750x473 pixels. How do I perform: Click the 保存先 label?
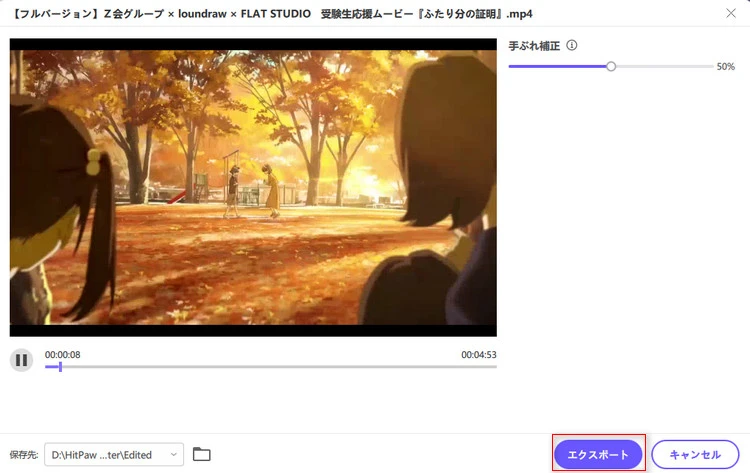[23, 455]
